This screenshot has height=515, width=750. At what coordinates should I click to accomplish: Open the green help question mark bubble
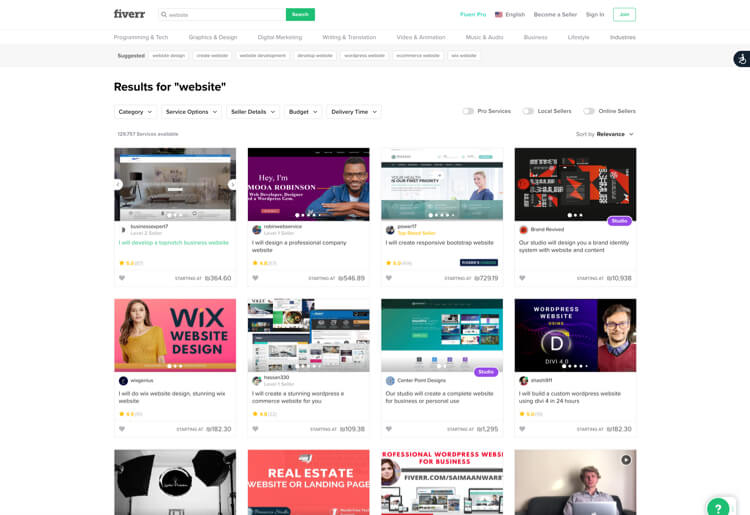(x=717, y=507)
